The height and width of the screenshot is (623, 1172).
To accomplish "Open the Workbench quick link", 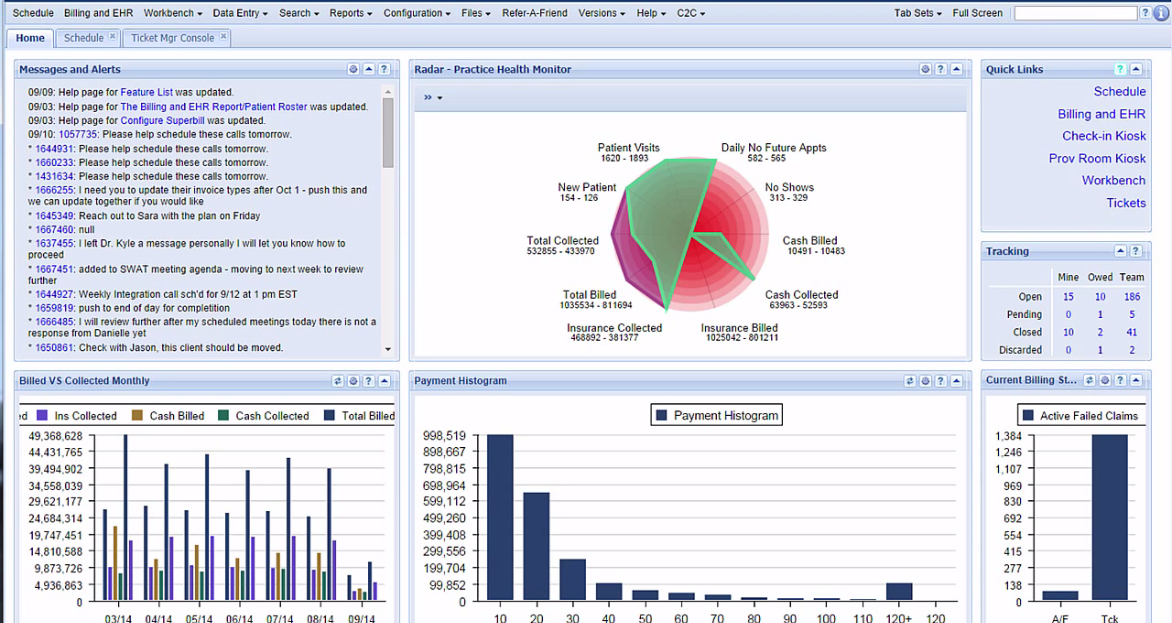I will click(x=1114, y=180).
